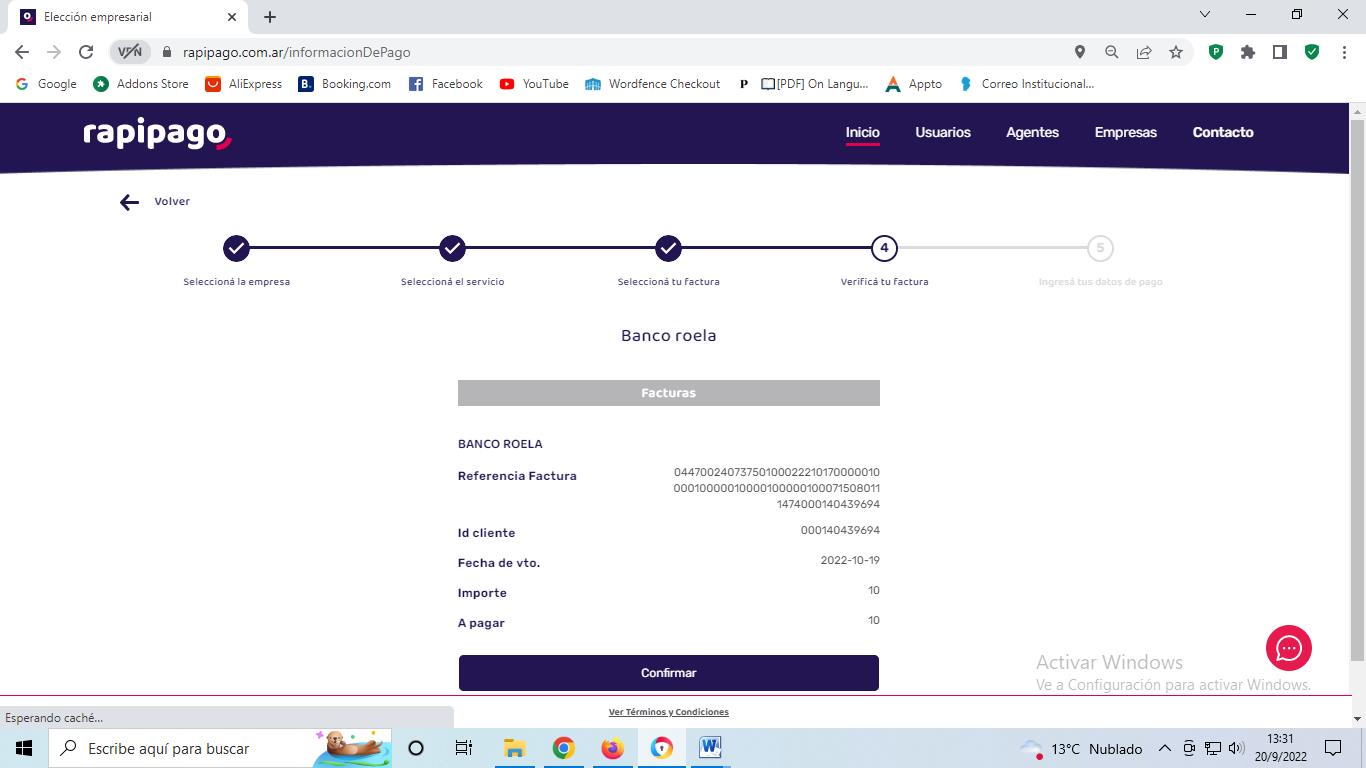This screenshot has width=1366, height=768.
Task: Click step 1 Seleccioná la empresa circle
Action: [x=236, y=248]
